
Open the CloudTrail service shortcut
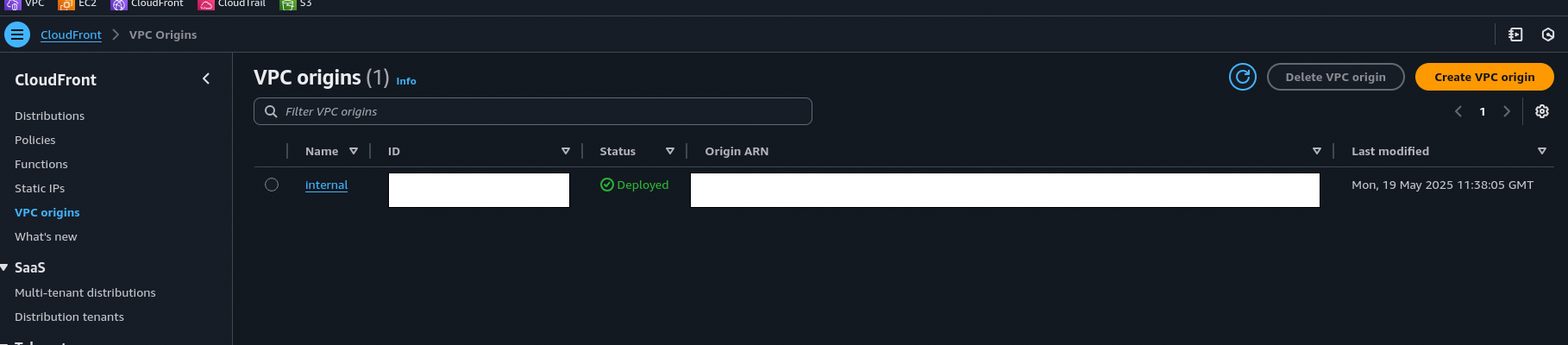pos(232,4)
